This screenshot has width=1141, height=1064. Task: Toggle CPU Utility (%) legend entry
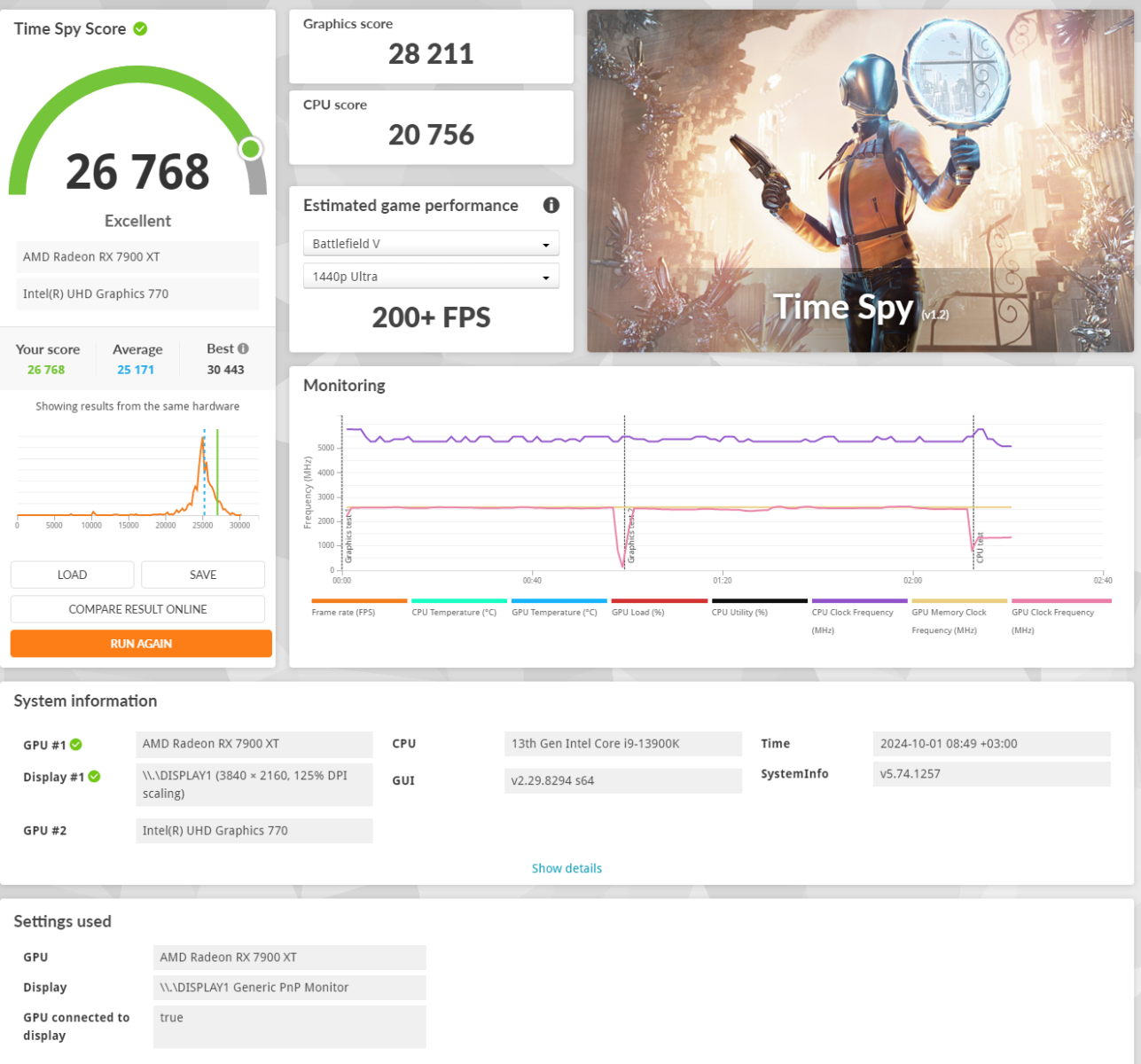click(x=759, y=608)
